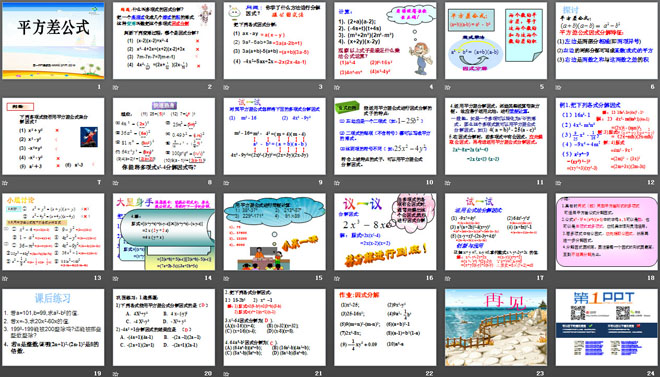Select slide 24 第1PPT thumbnail

pos(607,327)
